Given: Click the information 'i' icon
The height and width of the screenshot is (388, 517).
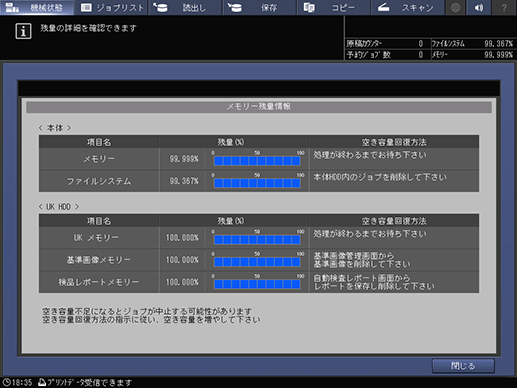Looking at the screenshot, I should click(x=23, y=31).
